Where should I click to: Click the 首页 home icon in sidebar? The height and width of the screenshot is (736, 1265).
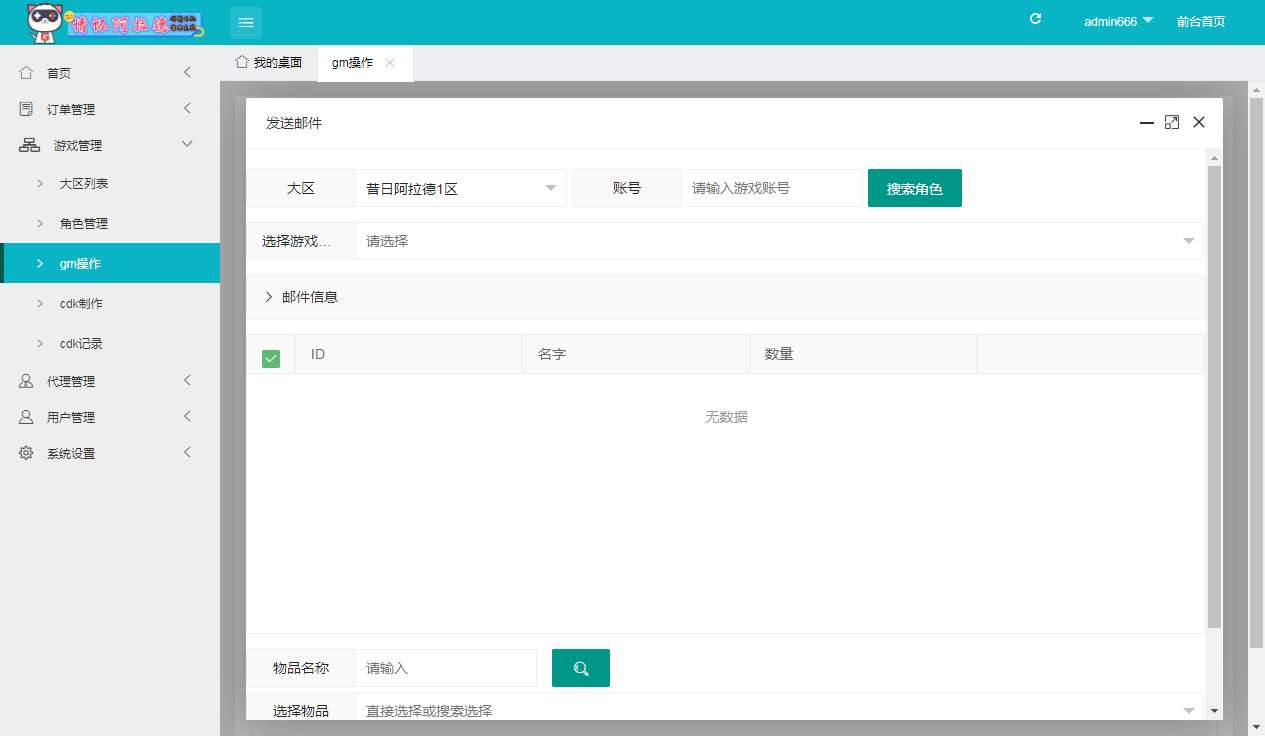click(26, 73)
